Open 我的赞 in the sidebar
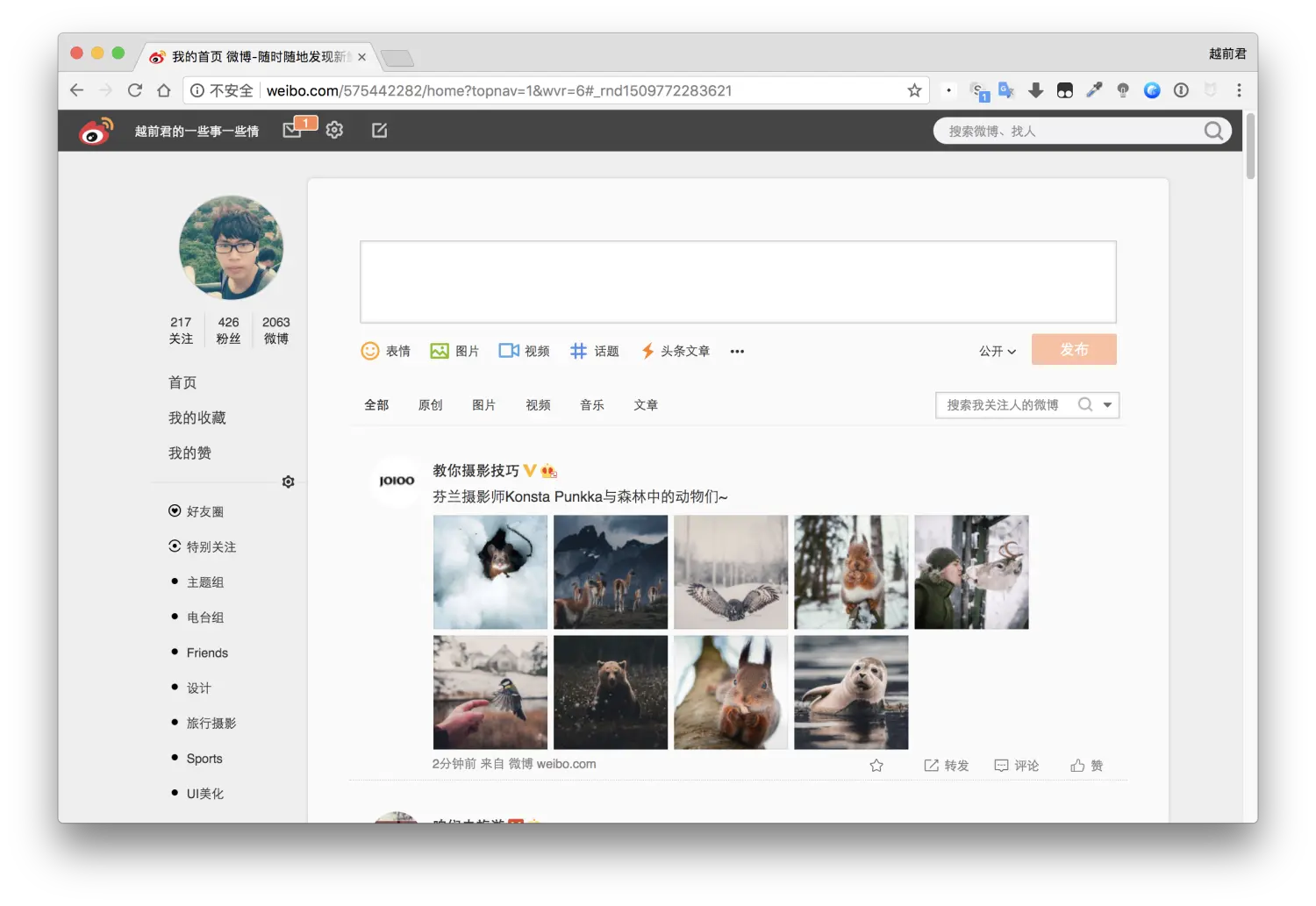 click(190, 453)
